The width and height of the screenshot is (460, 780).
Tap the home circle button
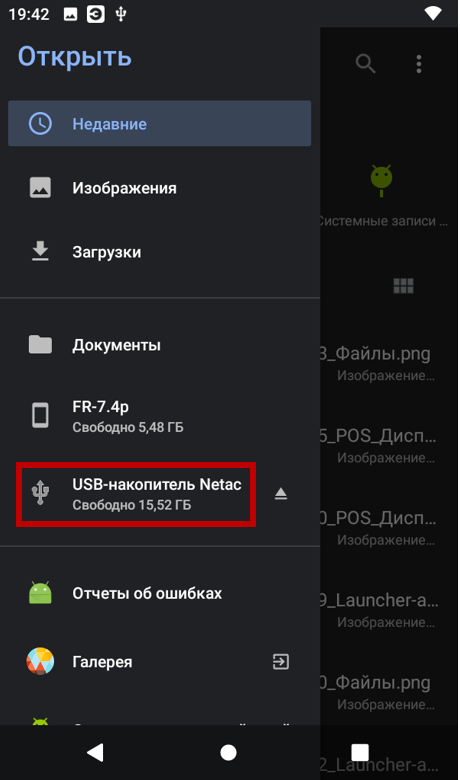pyautogui.click(x=228, y=753)
